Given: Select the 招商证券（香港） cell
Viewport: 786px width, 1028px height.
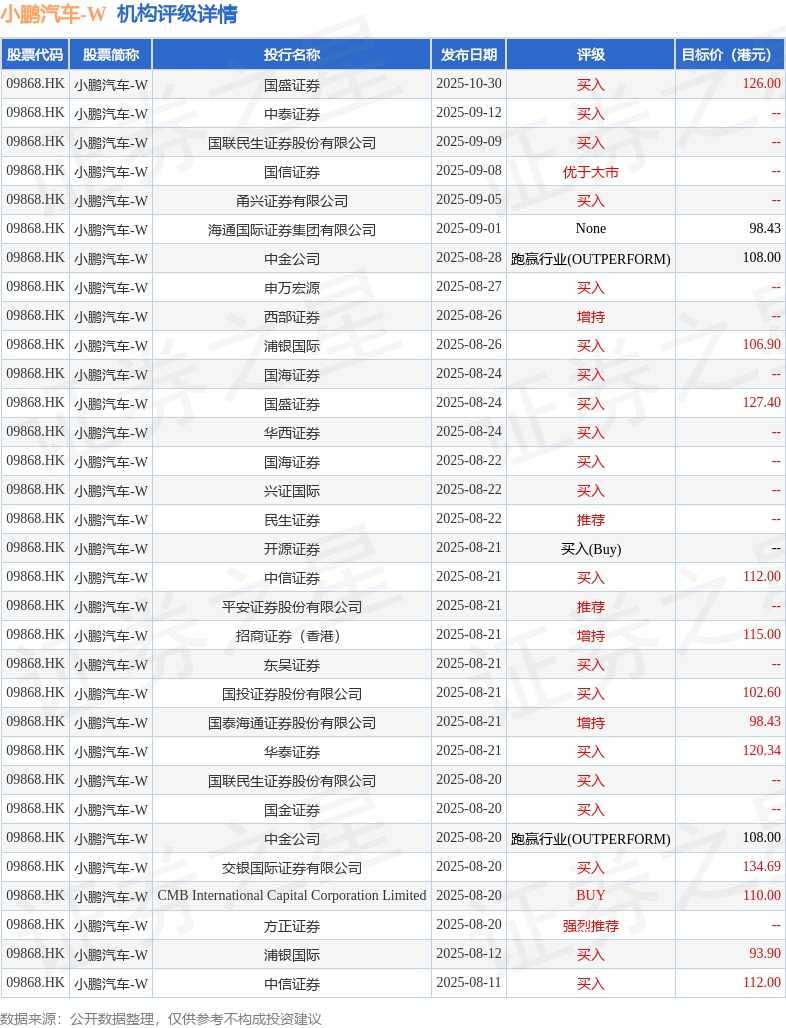Looking at the screenshot, I should click(292, 635).
